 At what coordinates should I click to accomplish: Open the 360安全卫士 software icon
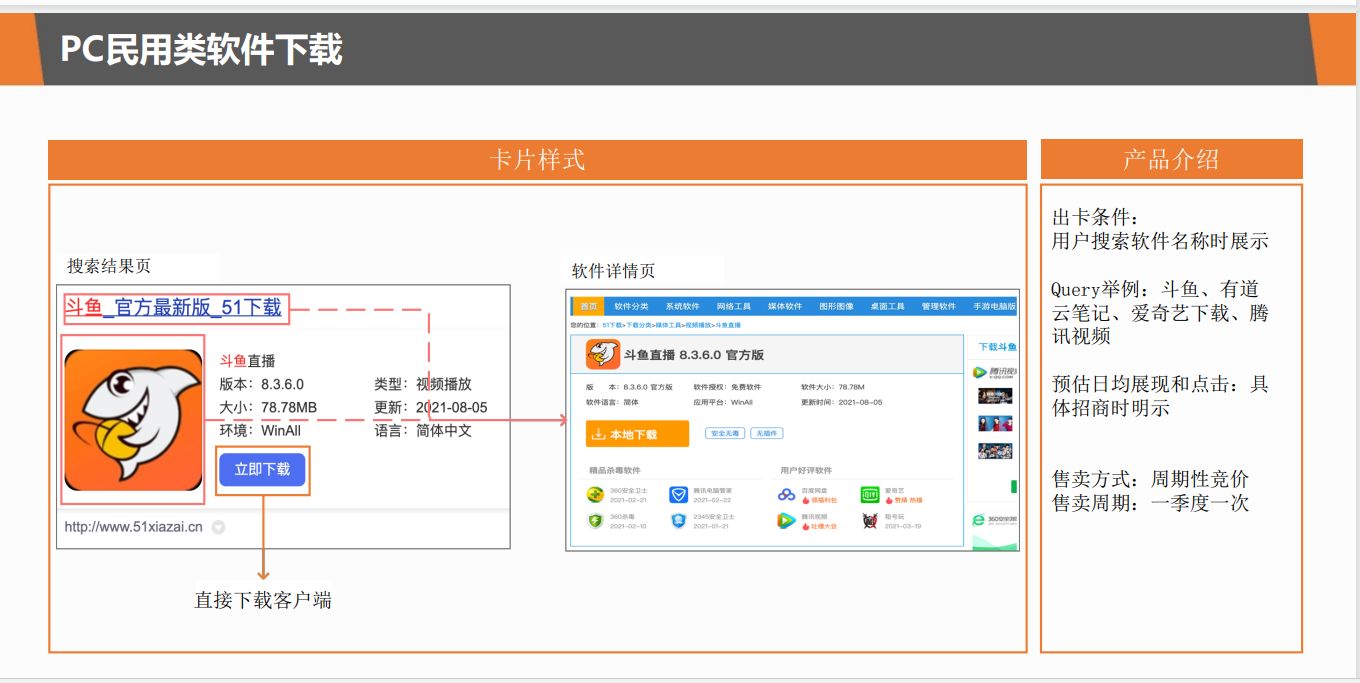click(595, 494)
